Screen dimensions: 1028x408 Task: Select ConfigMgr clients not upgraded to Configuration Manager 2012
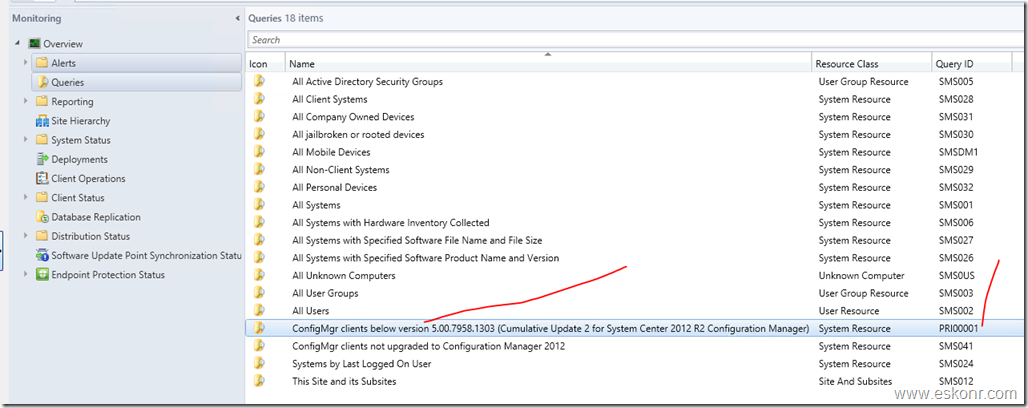(x=428, y=346)
